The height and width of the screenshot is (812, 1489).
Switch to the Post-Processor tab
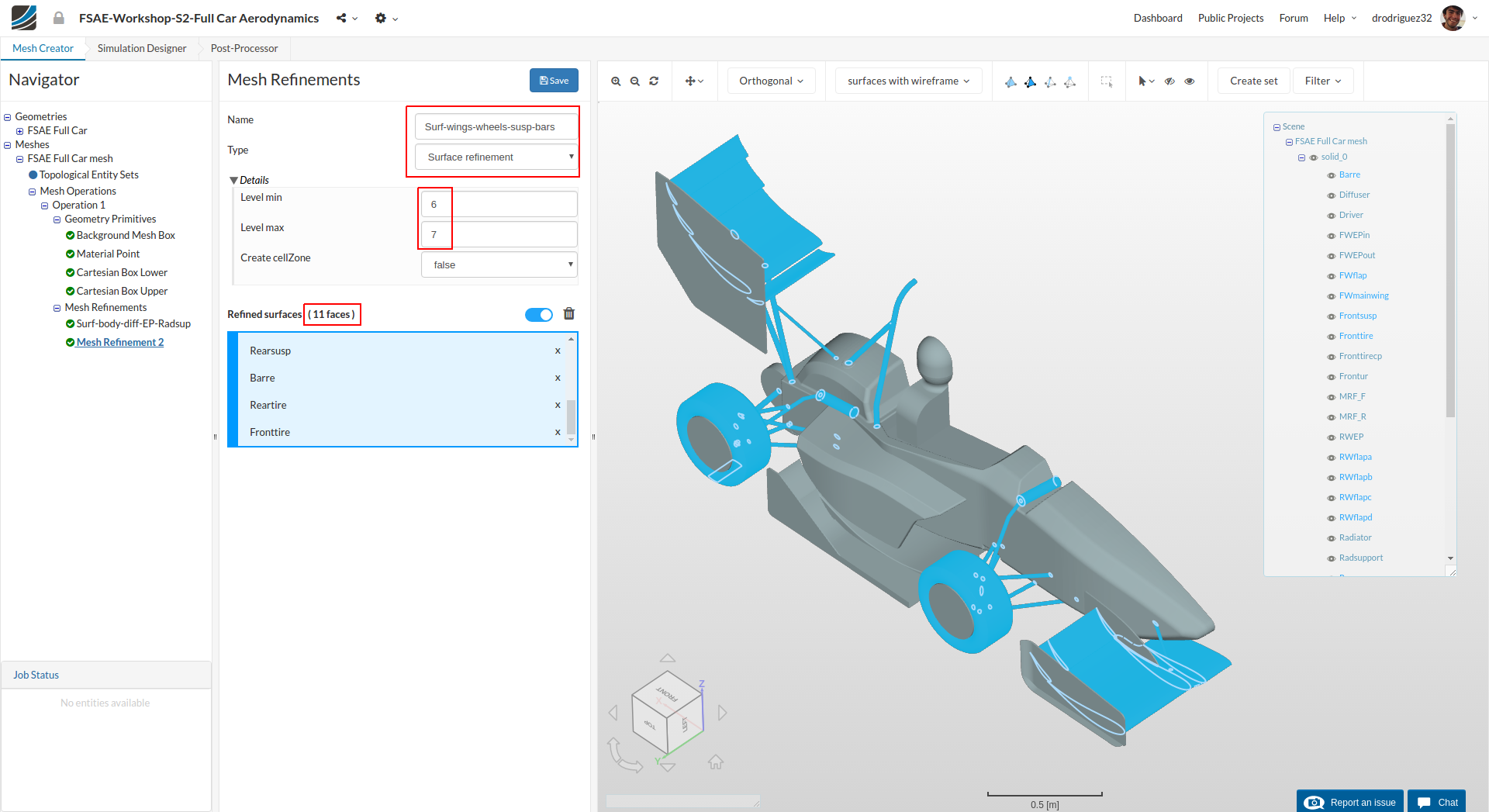click(x=244, y=48)
